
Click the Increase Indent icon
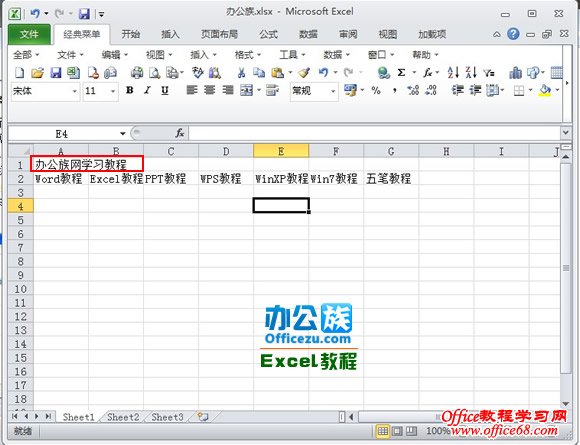(475, 90)
